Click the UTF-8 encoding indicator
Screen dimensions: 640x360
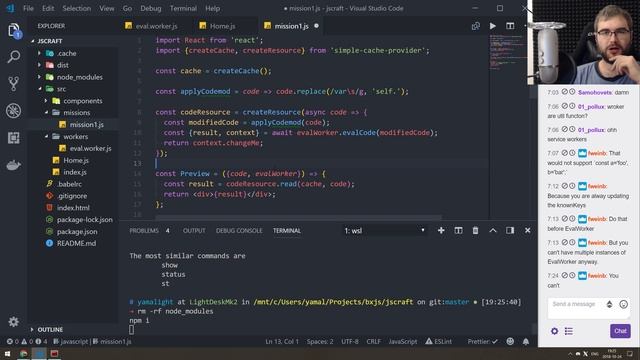[x=349, y=341]
